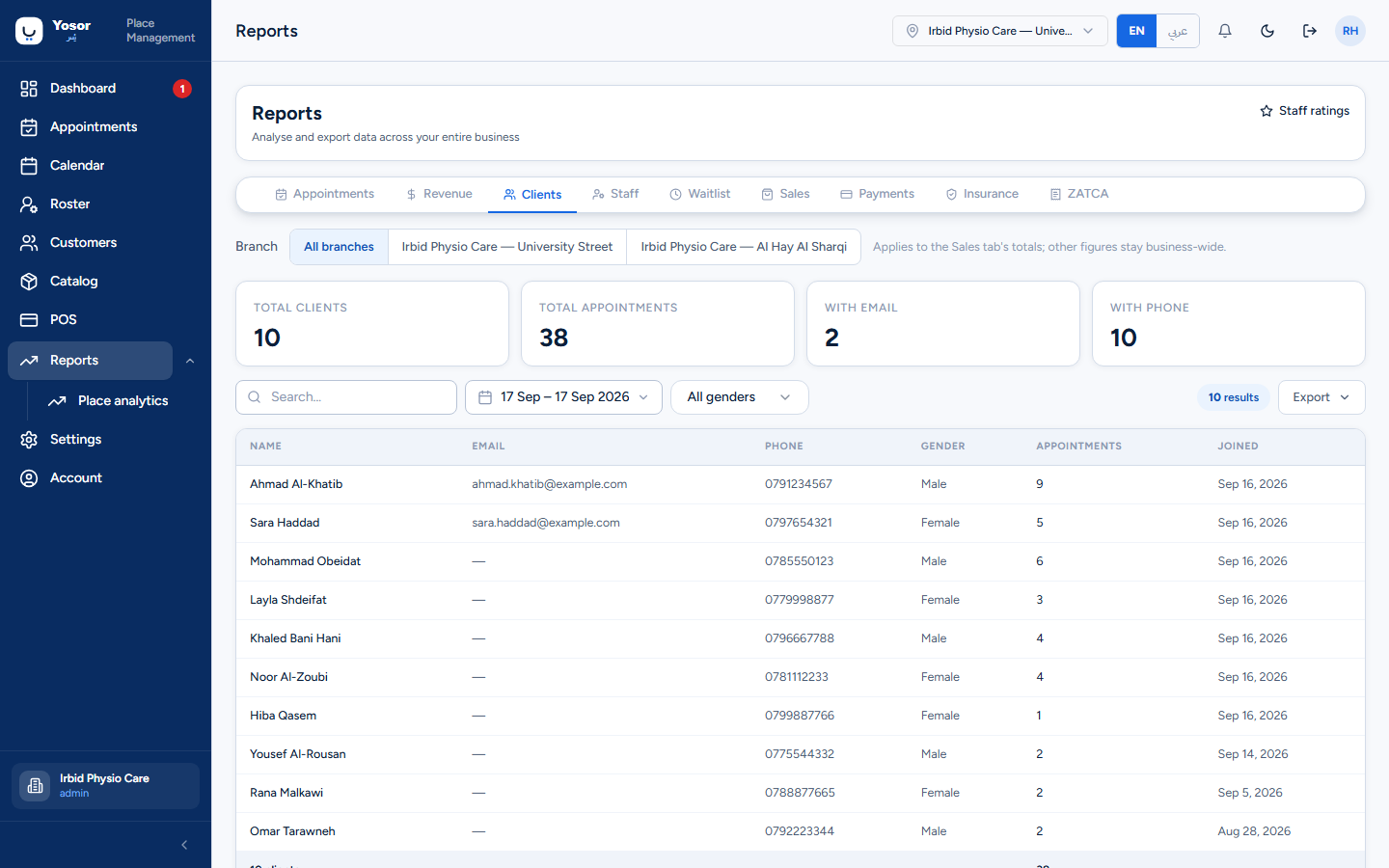Open Settings in sidebar

(x=75, y=439)
